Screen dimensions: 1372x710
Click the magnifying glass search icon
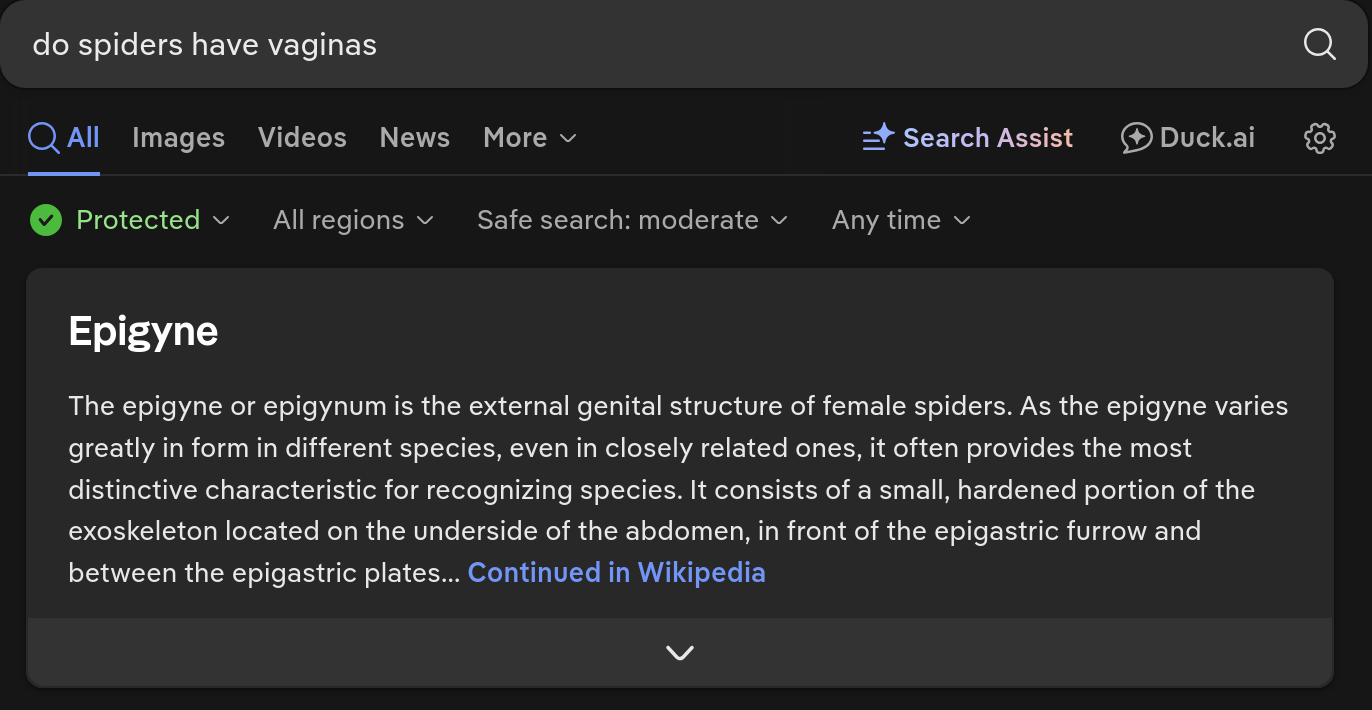coord(1320,44)
